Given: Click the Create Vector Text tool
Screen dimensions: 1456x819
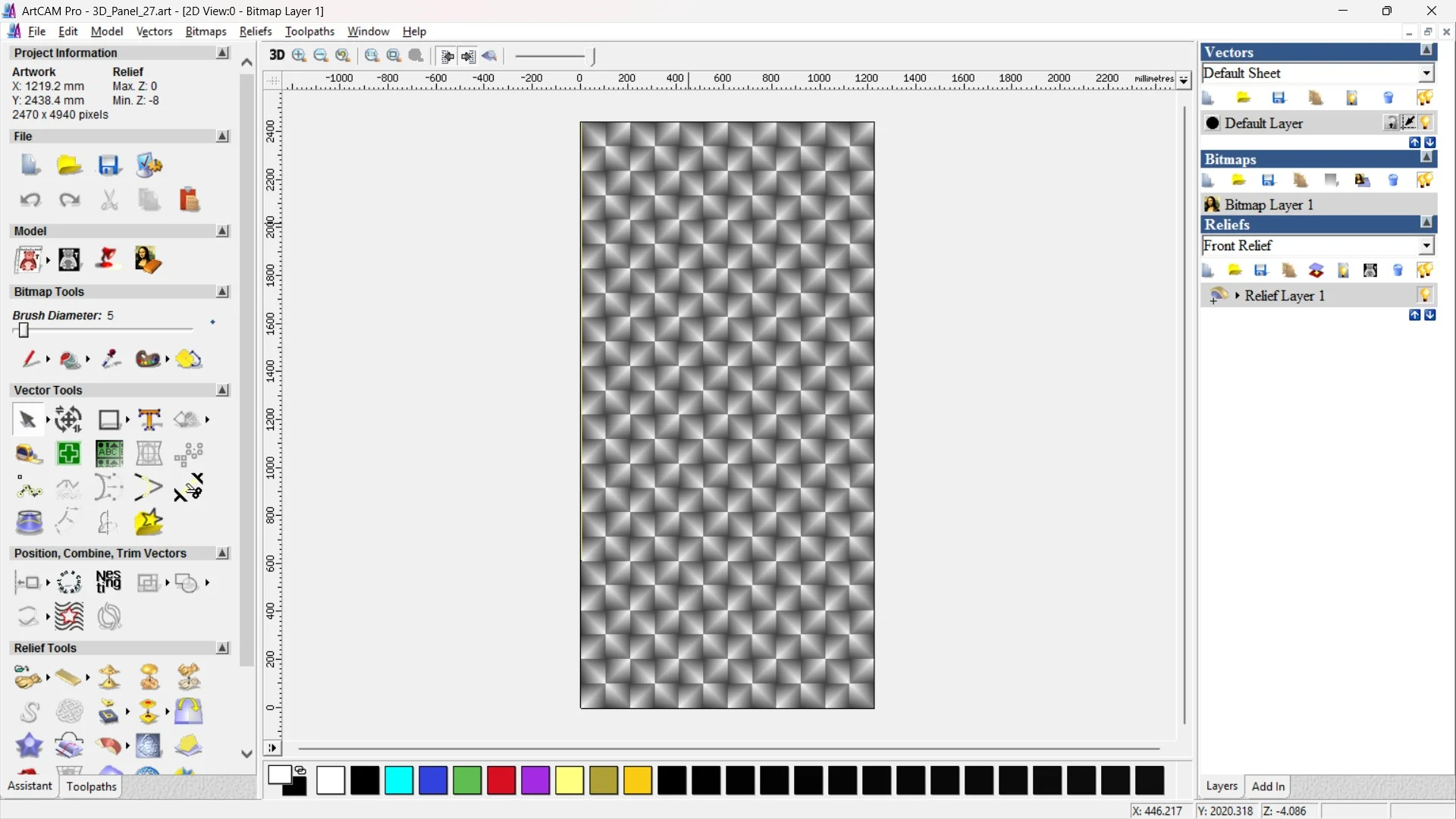Looking at the screenshot, I should click(x=150, y=419).
